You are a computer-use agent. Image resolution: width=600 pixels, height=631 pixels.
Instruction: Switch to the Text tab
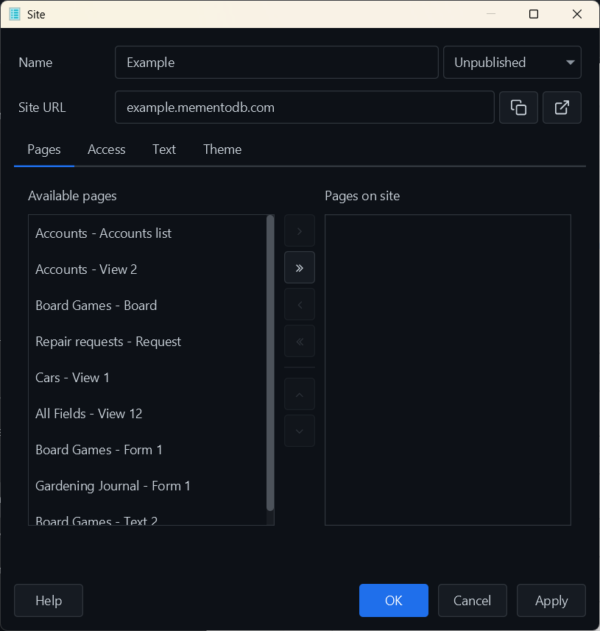tap(164, 149)
